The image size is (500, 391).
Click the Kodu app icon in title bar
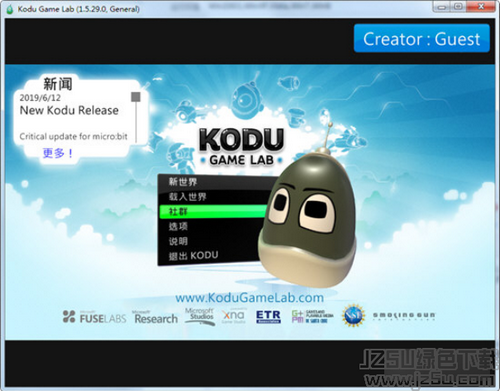pos(10,9)
